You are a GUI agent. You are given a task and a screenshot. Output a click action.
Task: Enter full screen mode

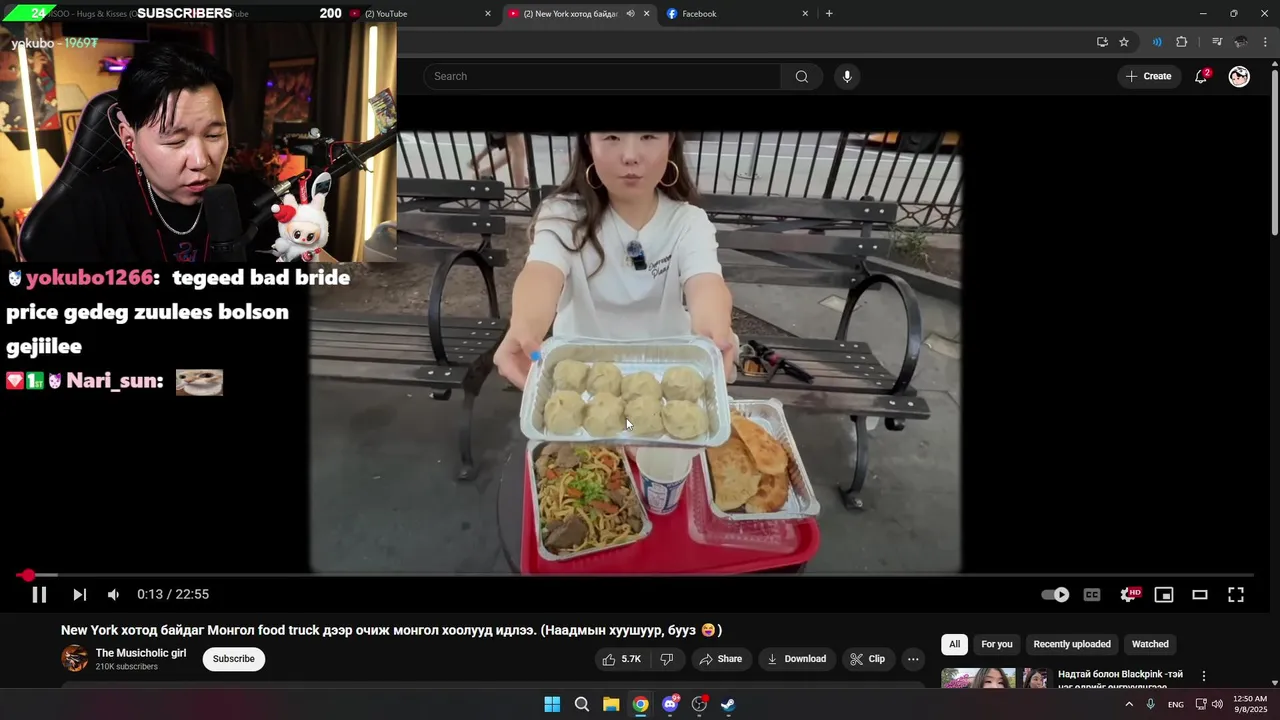tap(1236, 595)
